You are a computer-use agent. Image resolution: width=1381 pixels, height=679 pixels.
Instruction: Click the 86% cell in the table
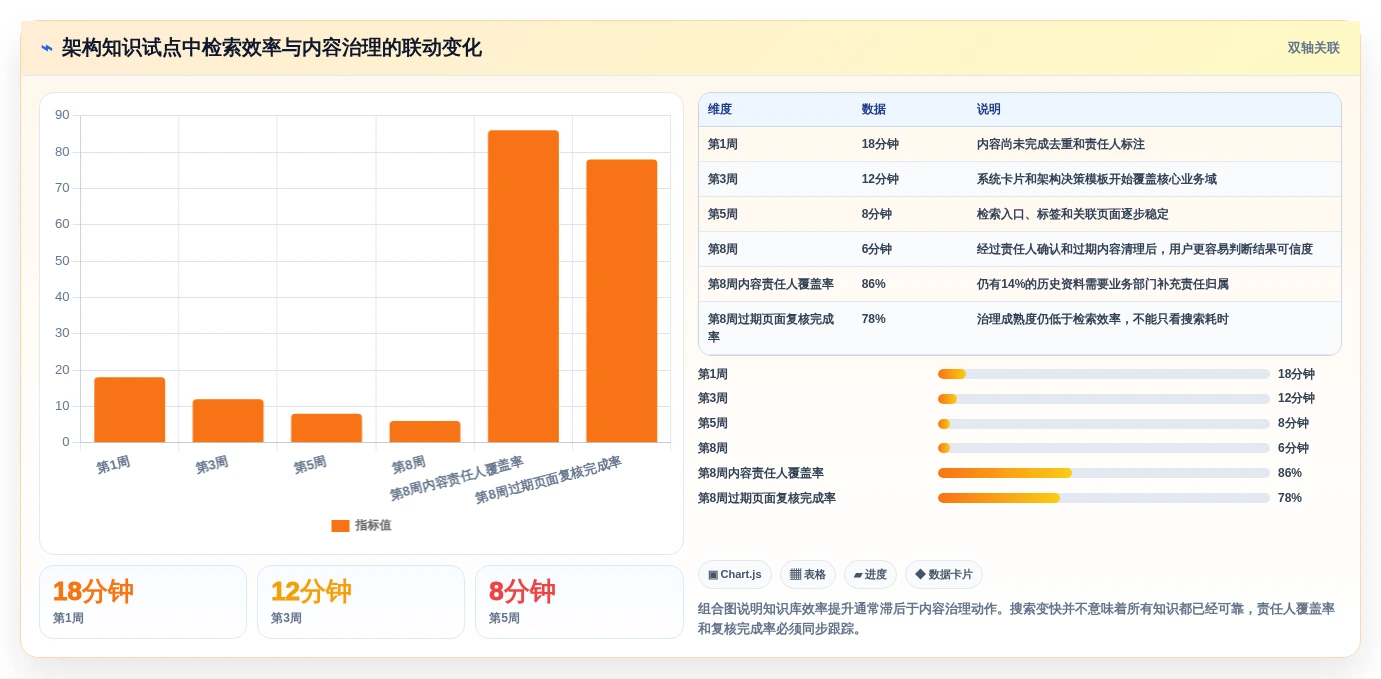click(x=873, y=284)
